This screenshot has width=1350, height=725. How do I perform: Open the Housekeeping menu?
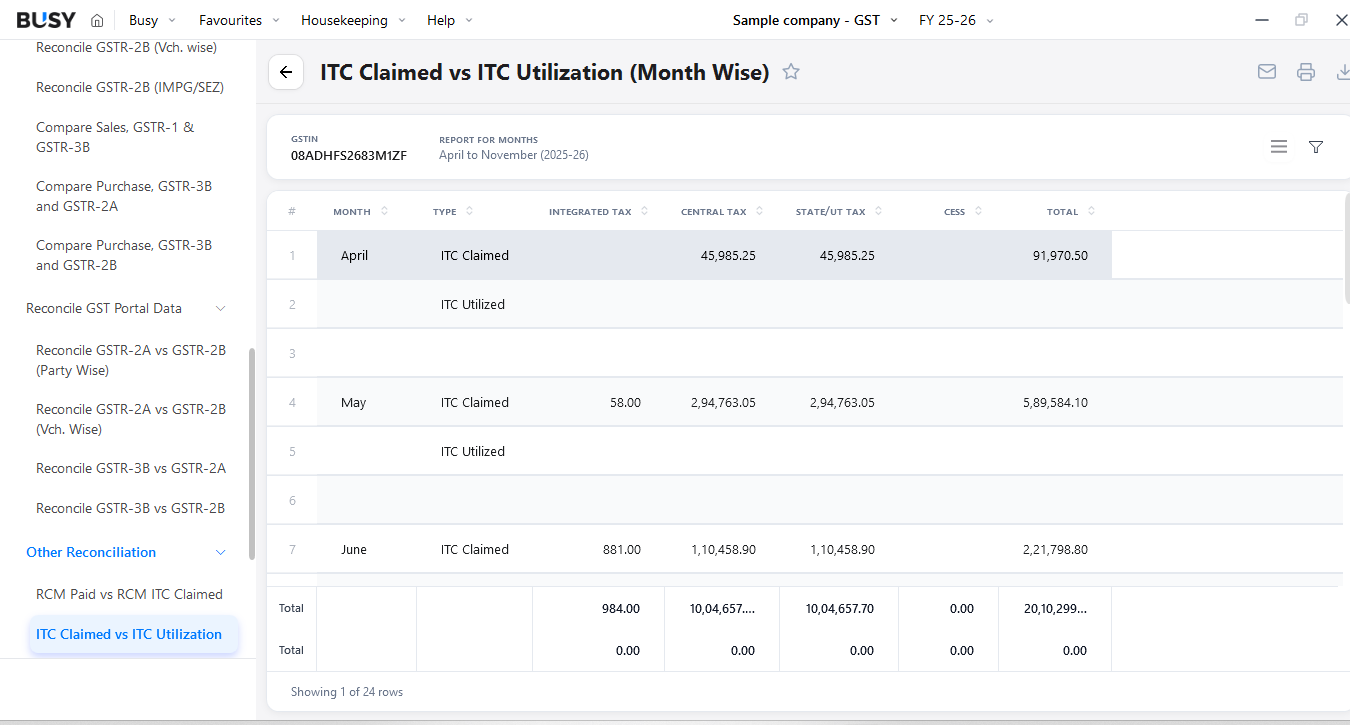(353, 20)
